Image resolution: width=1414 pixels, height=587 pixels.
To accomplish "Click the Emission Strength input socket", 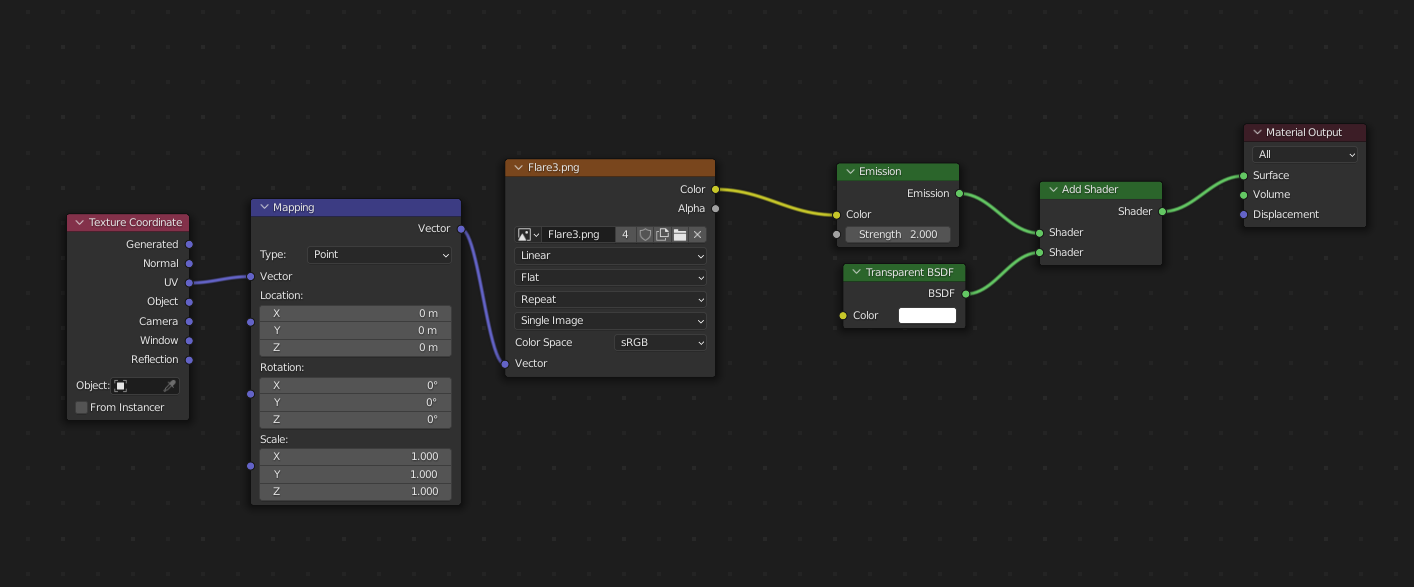I will tap(837, 234).
